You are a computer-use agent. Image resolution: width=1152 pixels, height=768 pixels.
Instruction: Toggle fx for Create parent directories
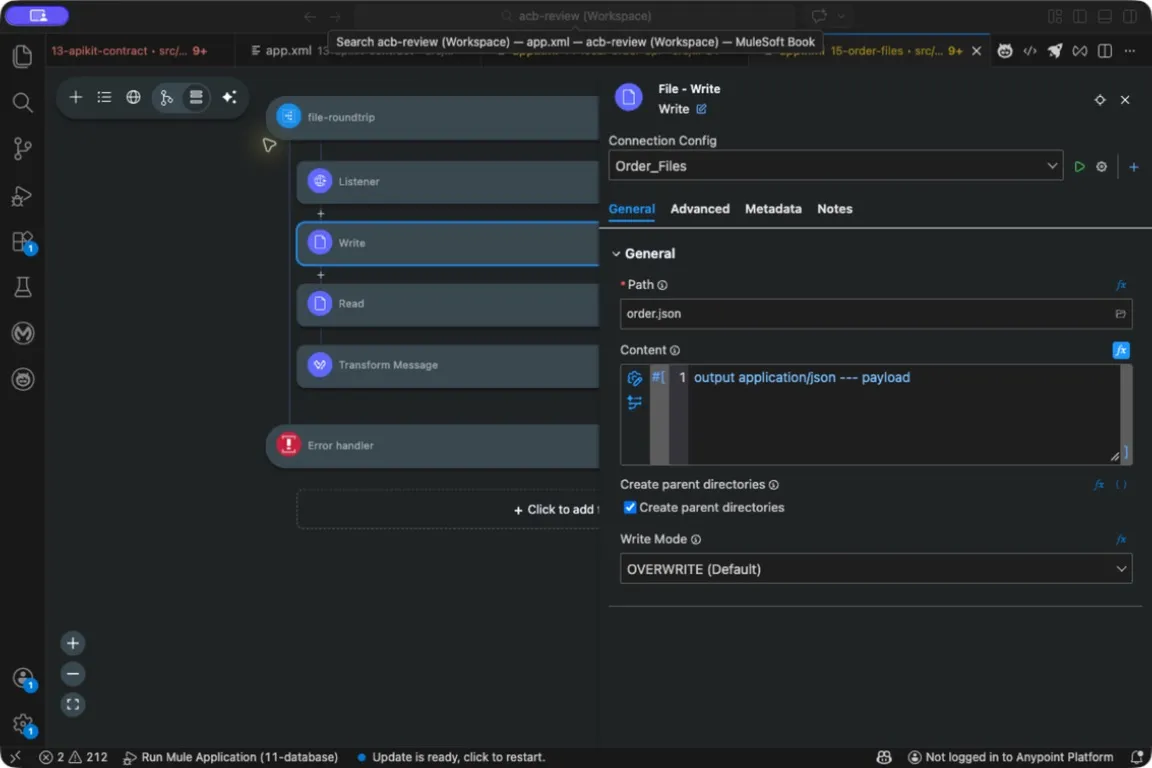pos(1099,485)
